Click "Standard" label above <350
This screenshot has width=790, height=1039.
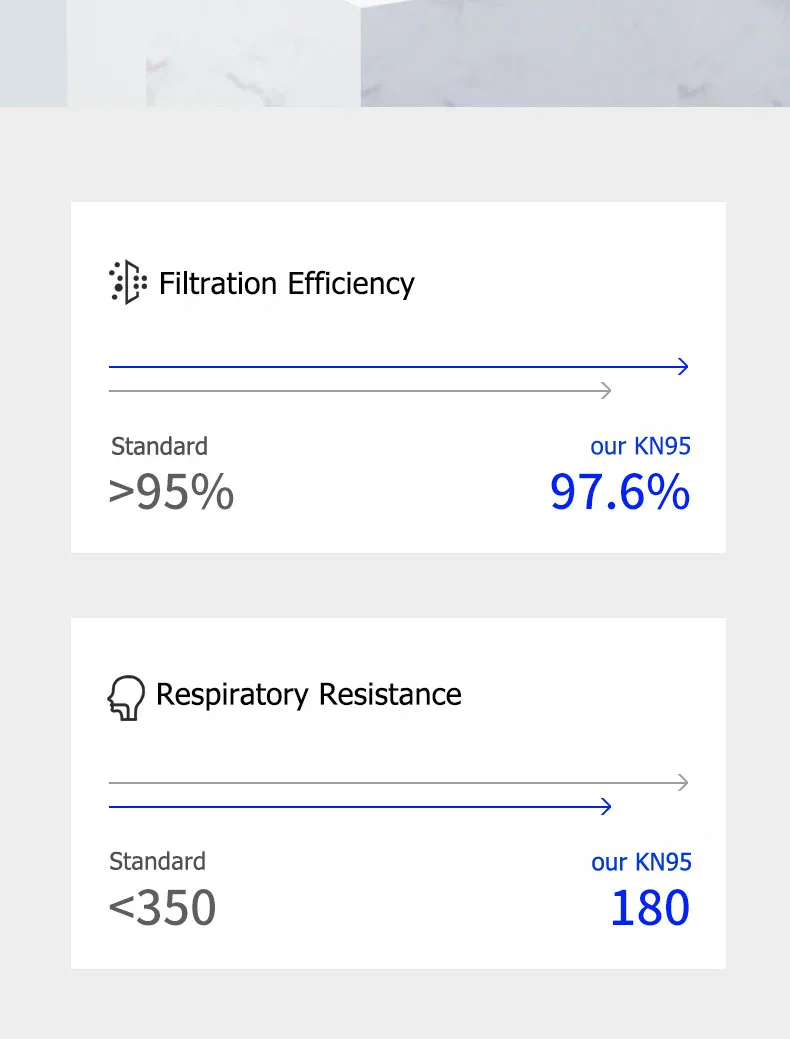157,861
